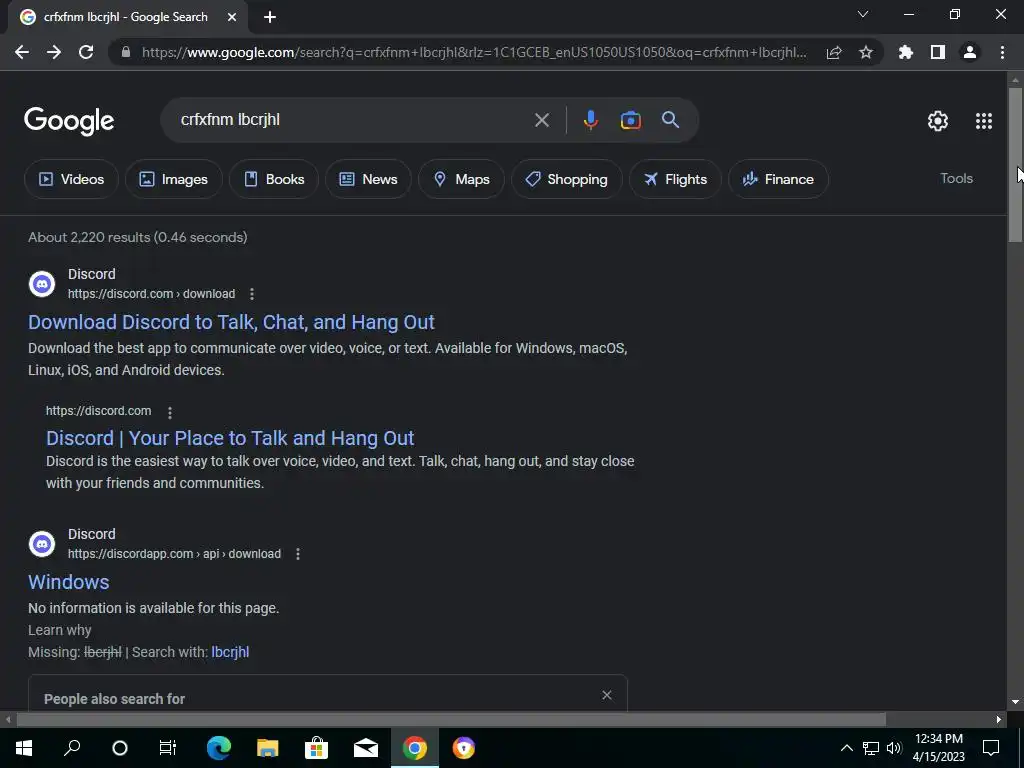Open File Explorer from the taskbar
The image size is (1024, 768).
(267, 748)
